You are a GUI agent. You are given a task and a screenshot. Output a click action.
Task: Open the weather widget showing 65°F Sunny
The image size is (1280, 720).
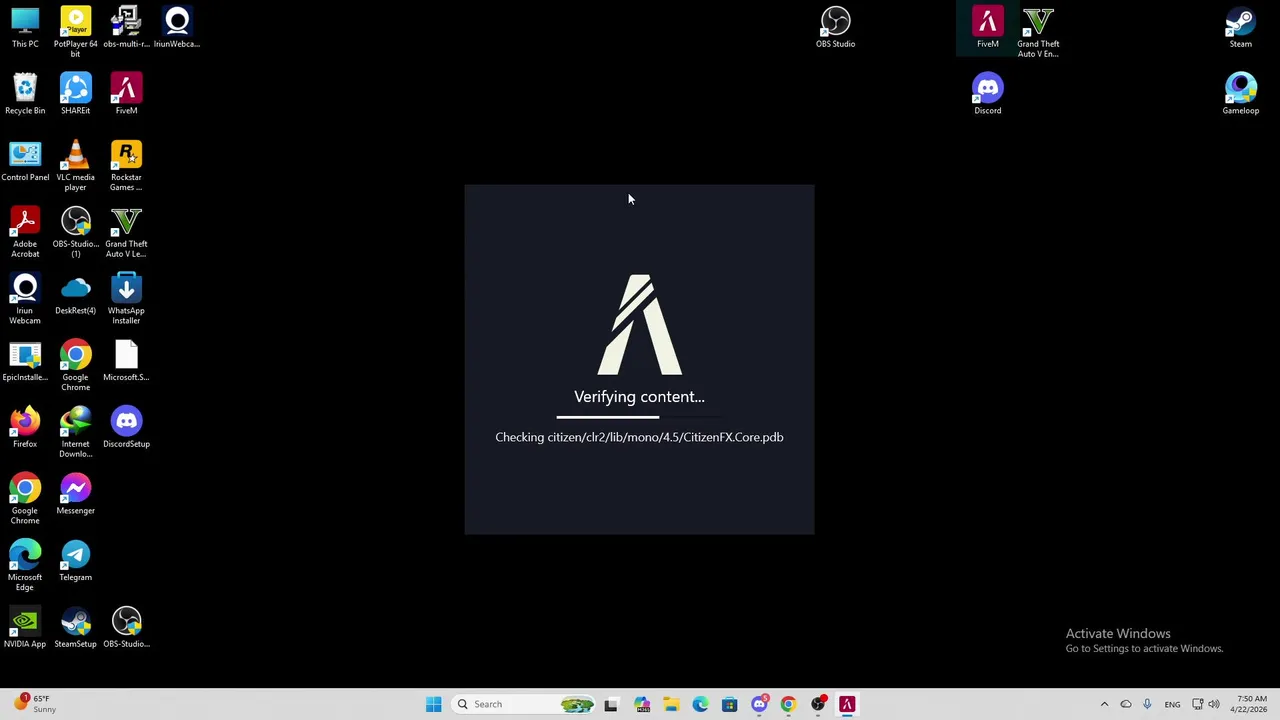point(35,704)
